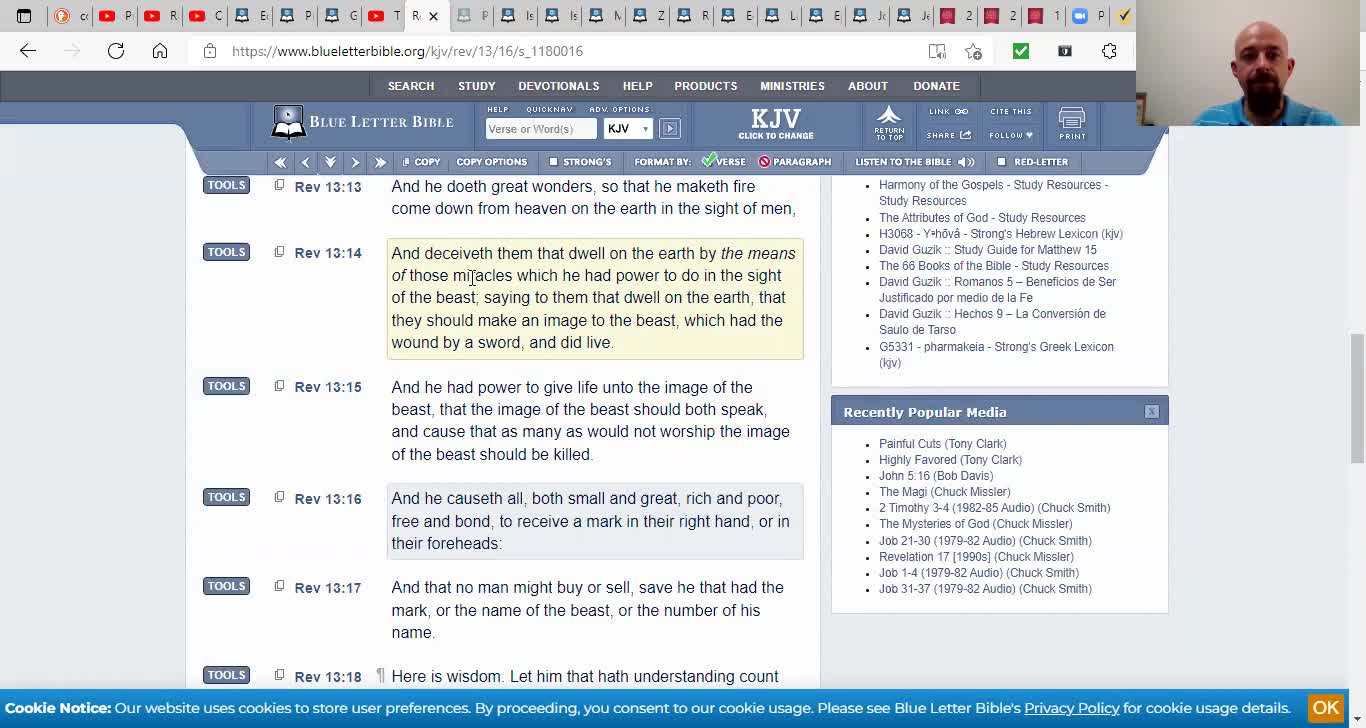The height and width of the screenshot is (728, 1366).
Task: Open the Help menu in navigation bar
Action: click(x=637, y=86)
